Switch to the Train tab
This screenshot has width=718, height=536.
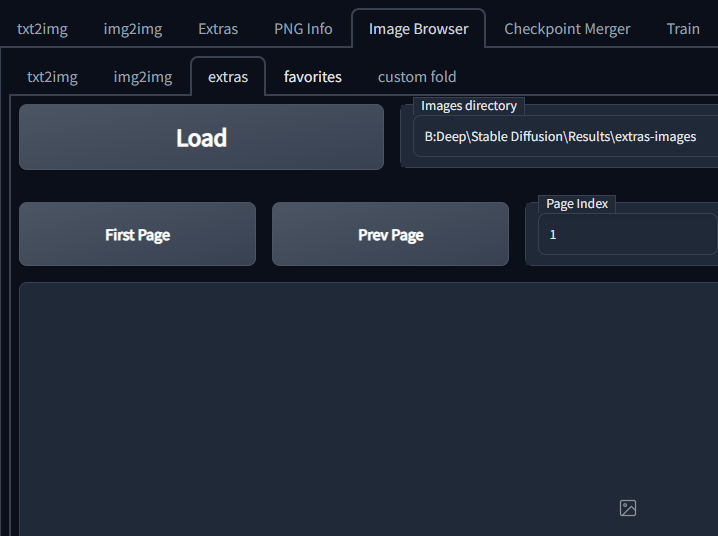click(683, 29)
